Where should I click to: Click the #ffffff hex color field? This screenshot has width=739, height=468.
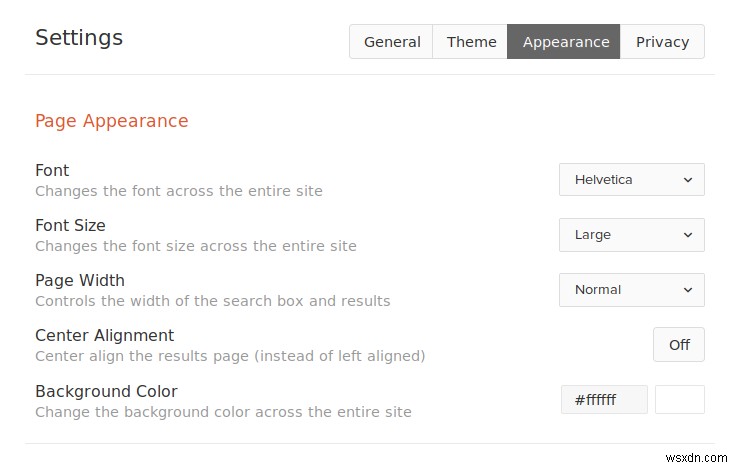point(604,400)
